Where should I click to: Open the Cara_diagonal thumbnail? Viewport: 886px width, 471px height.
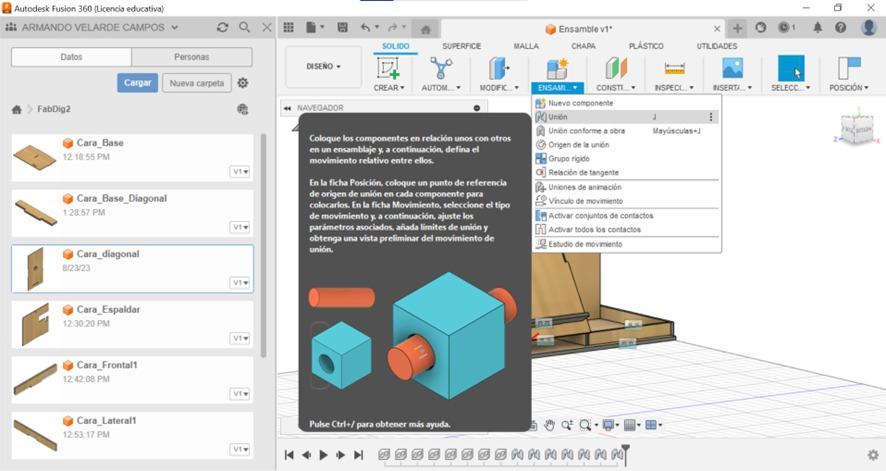point(34,268)
